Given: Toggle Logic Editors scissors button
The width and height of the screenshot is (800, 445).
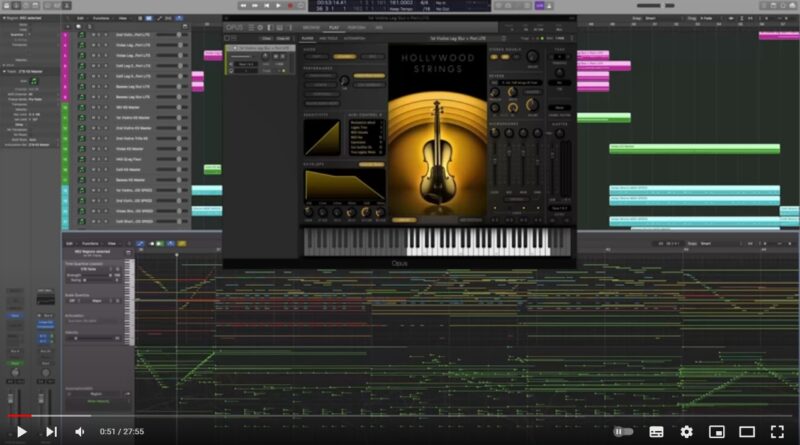Looking at the screenshot, I should pos(67,6).
